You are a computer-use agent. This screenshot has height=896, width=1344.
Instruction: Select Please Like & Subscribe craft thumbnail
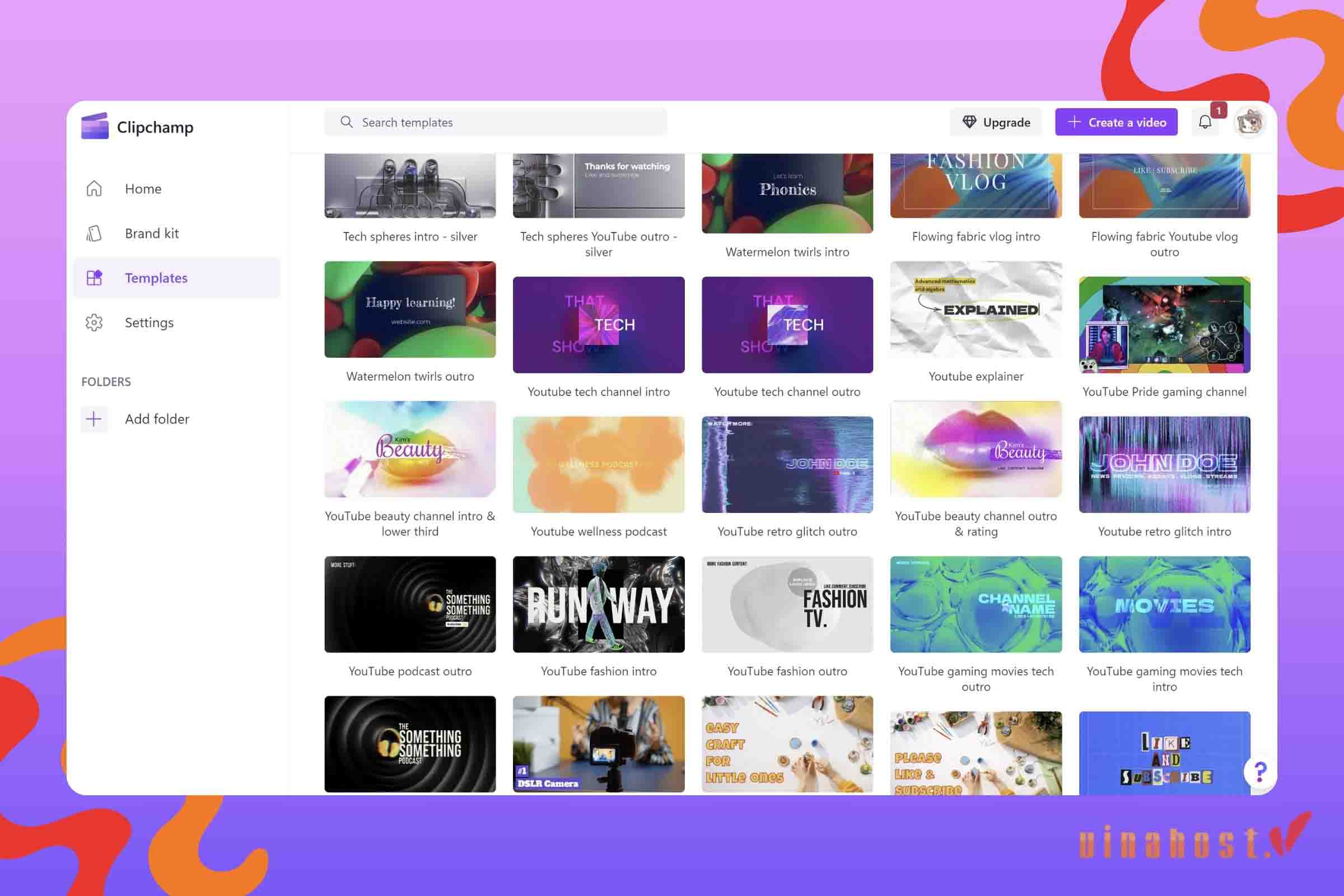pyautogui.click(x=976, y=753)
